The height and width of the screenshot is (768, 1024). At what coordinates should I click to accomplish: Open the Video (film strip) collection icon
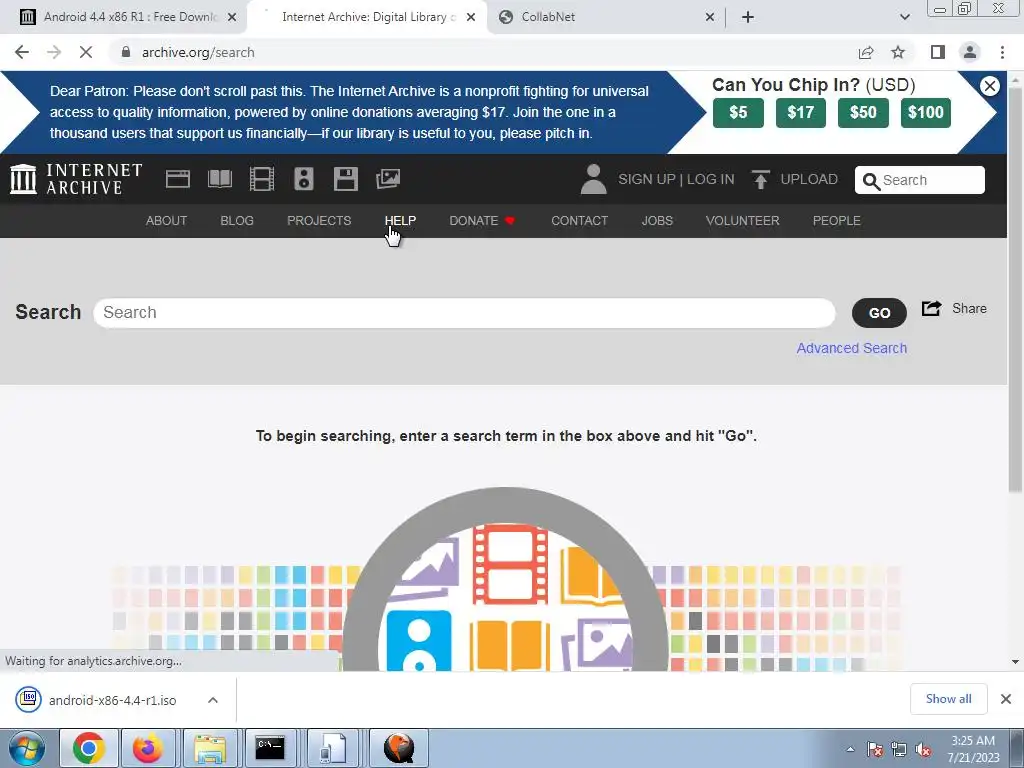(262, 179)
